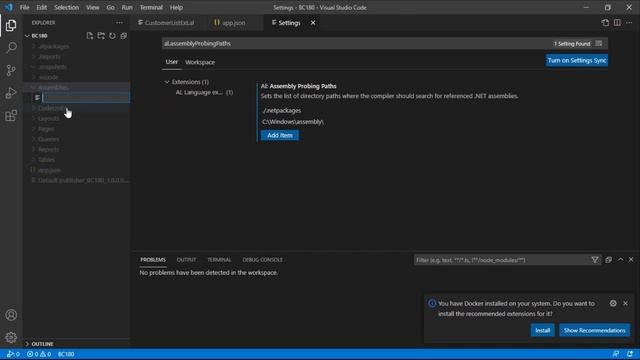
Task: Click the feedback icon in status bar
Action: 616,354
